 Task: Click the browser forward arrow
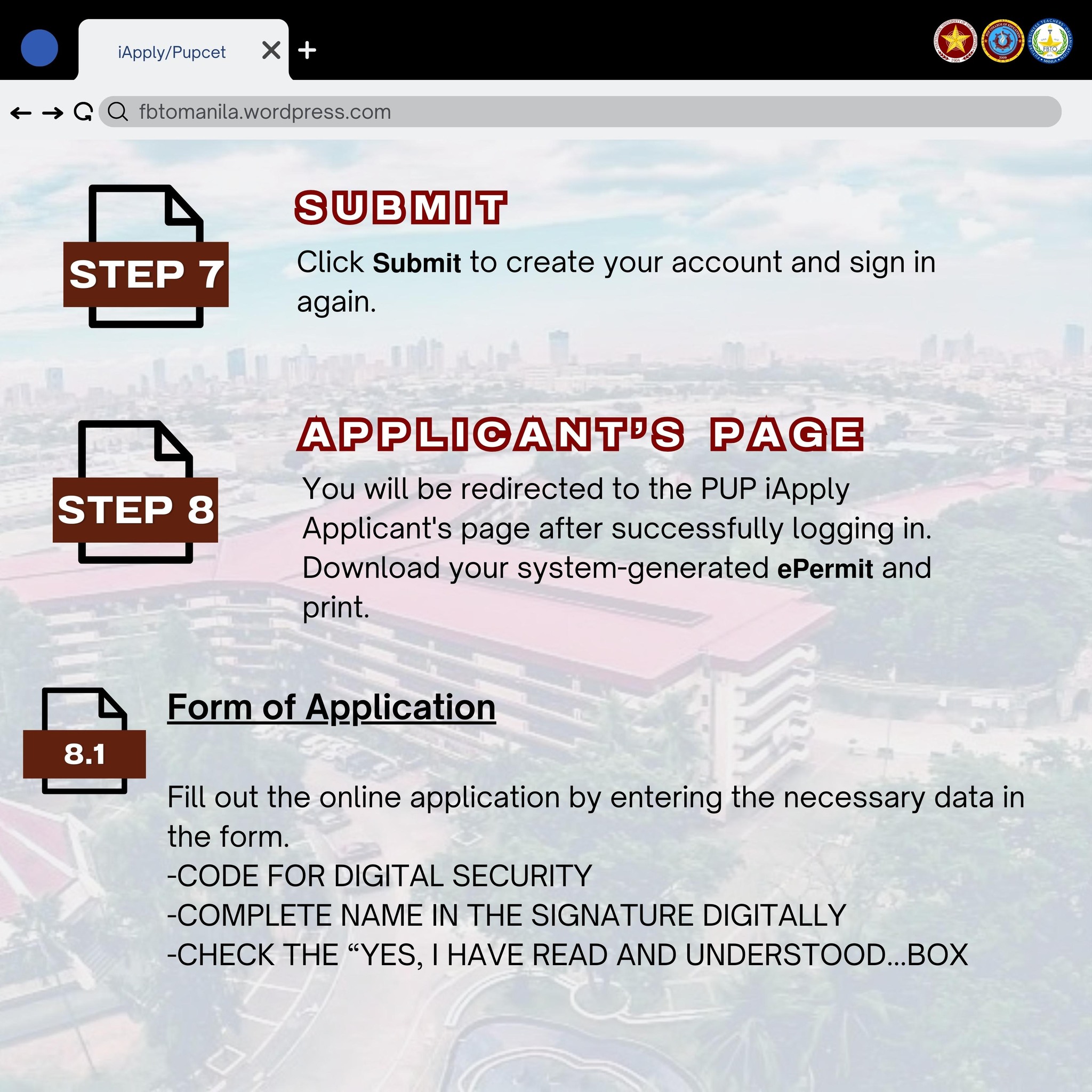pos(53,113)
